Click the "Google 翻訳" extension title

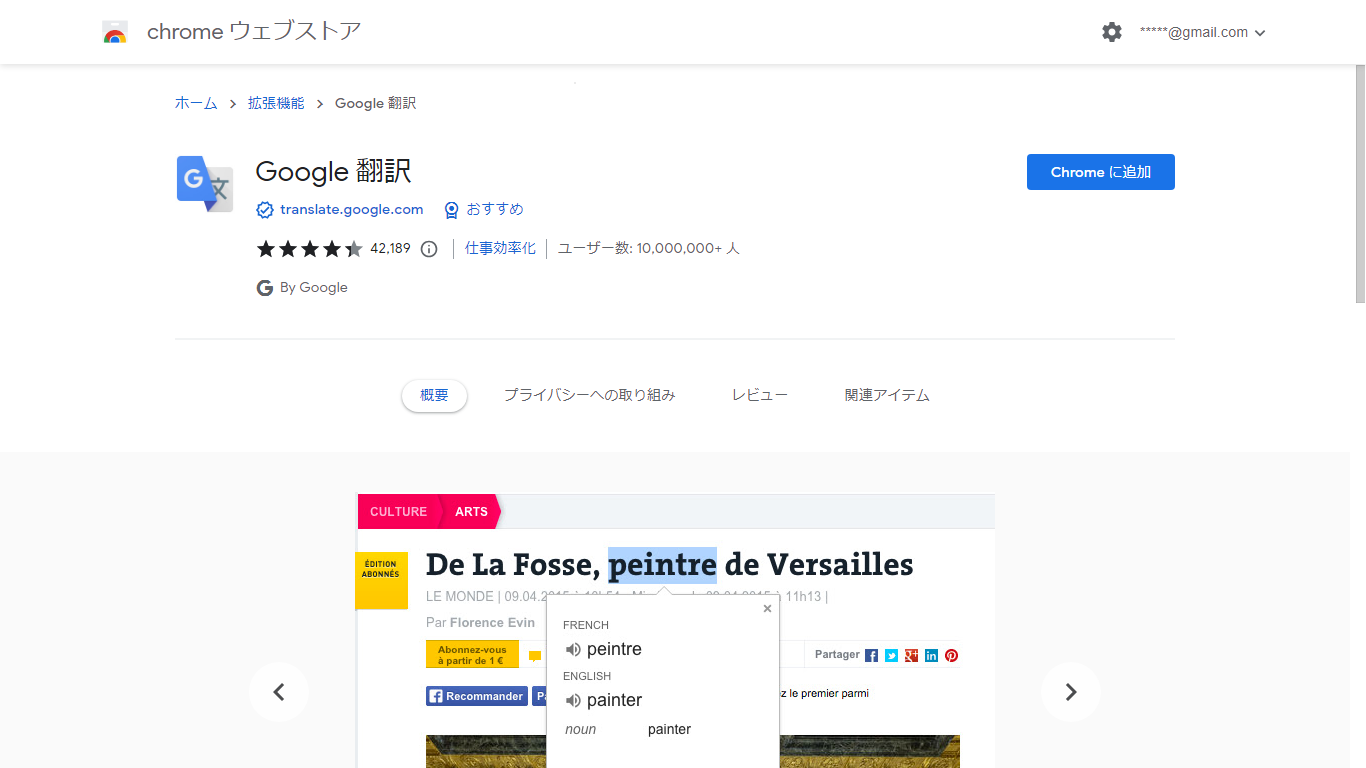tap(334, 172)
